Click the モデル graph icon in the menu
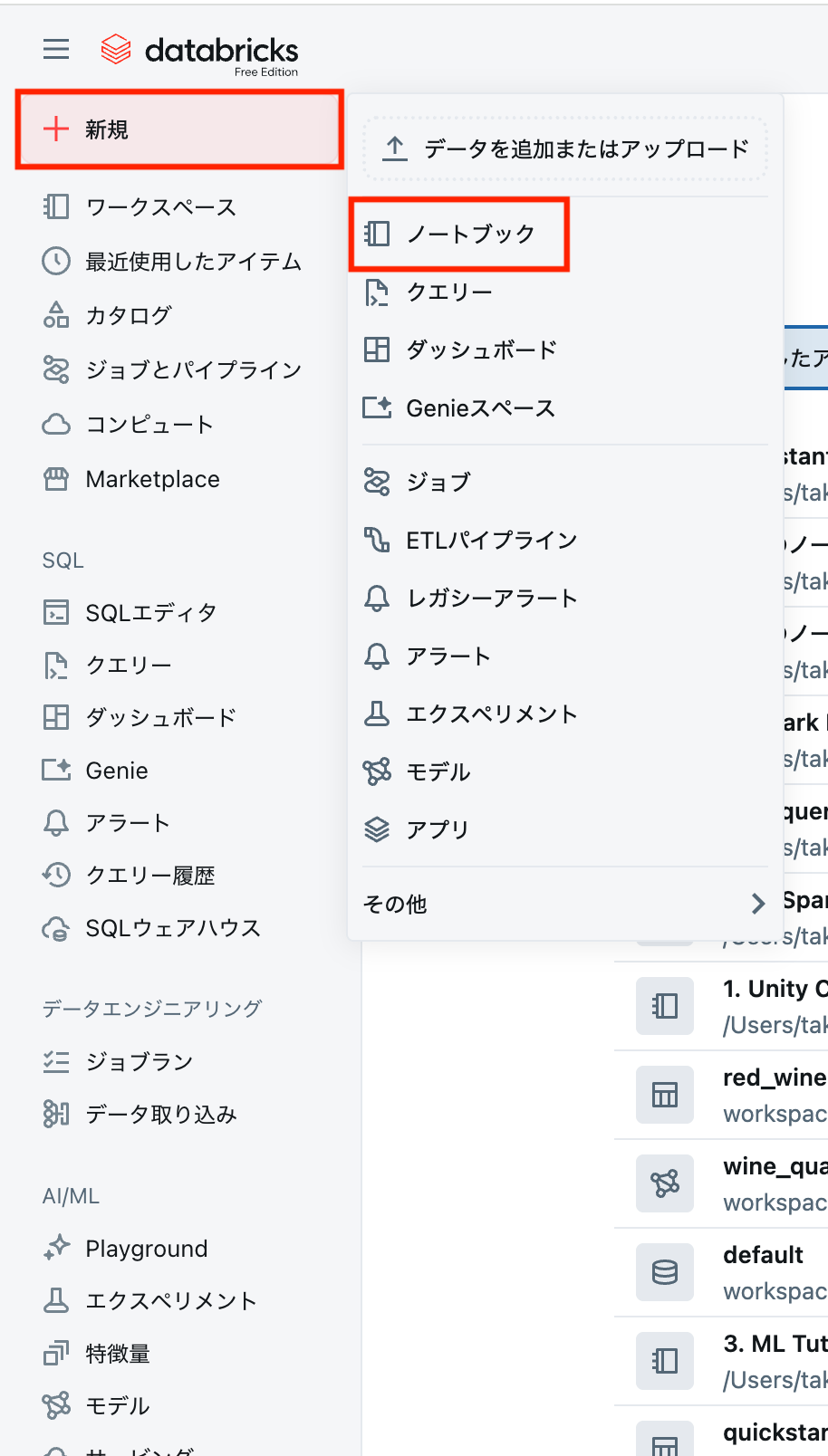This screenshot has width=828, height=1456. [376, 772]
